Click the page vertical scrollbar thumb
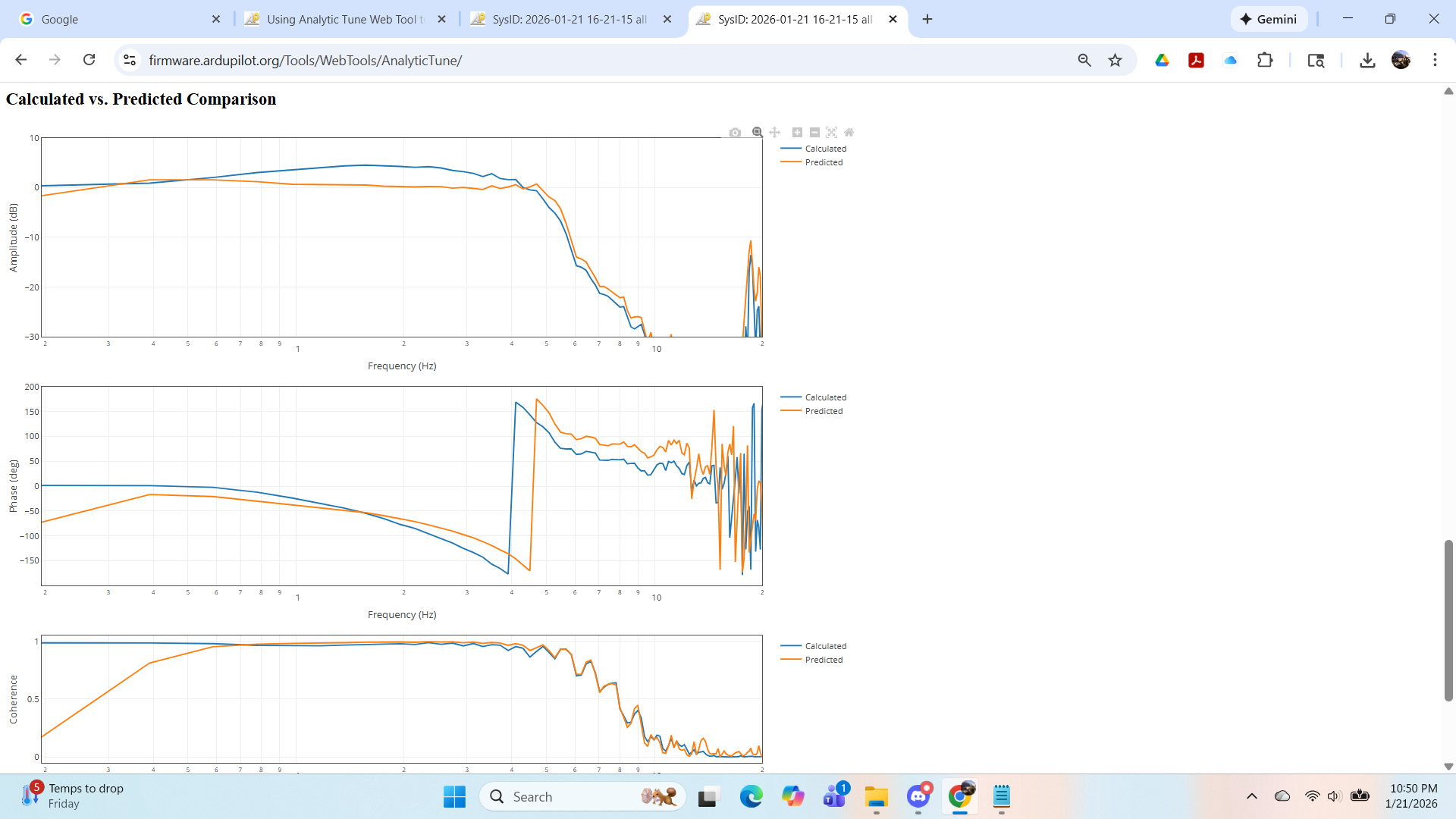Image resolution: width=1456 pixels, height=819 pixels. coord(1448,620)
